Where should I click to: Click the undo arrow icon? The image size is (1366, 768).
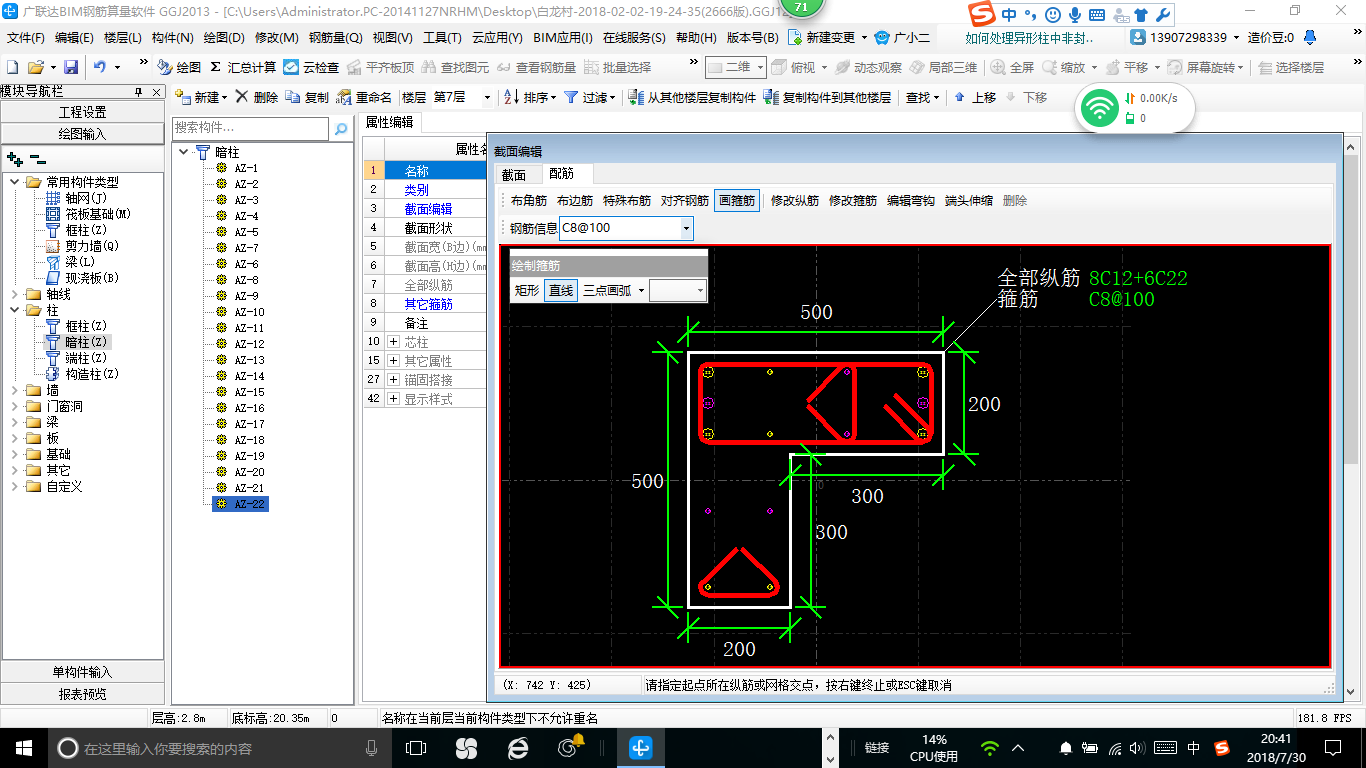click(100, 67)
